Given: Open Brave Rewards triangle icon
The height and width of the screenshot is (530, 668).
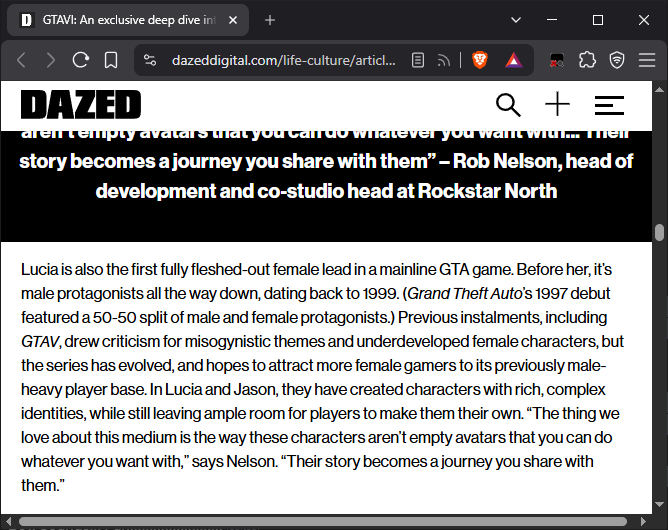Looking at the screenshot, I should coord(514,60).
